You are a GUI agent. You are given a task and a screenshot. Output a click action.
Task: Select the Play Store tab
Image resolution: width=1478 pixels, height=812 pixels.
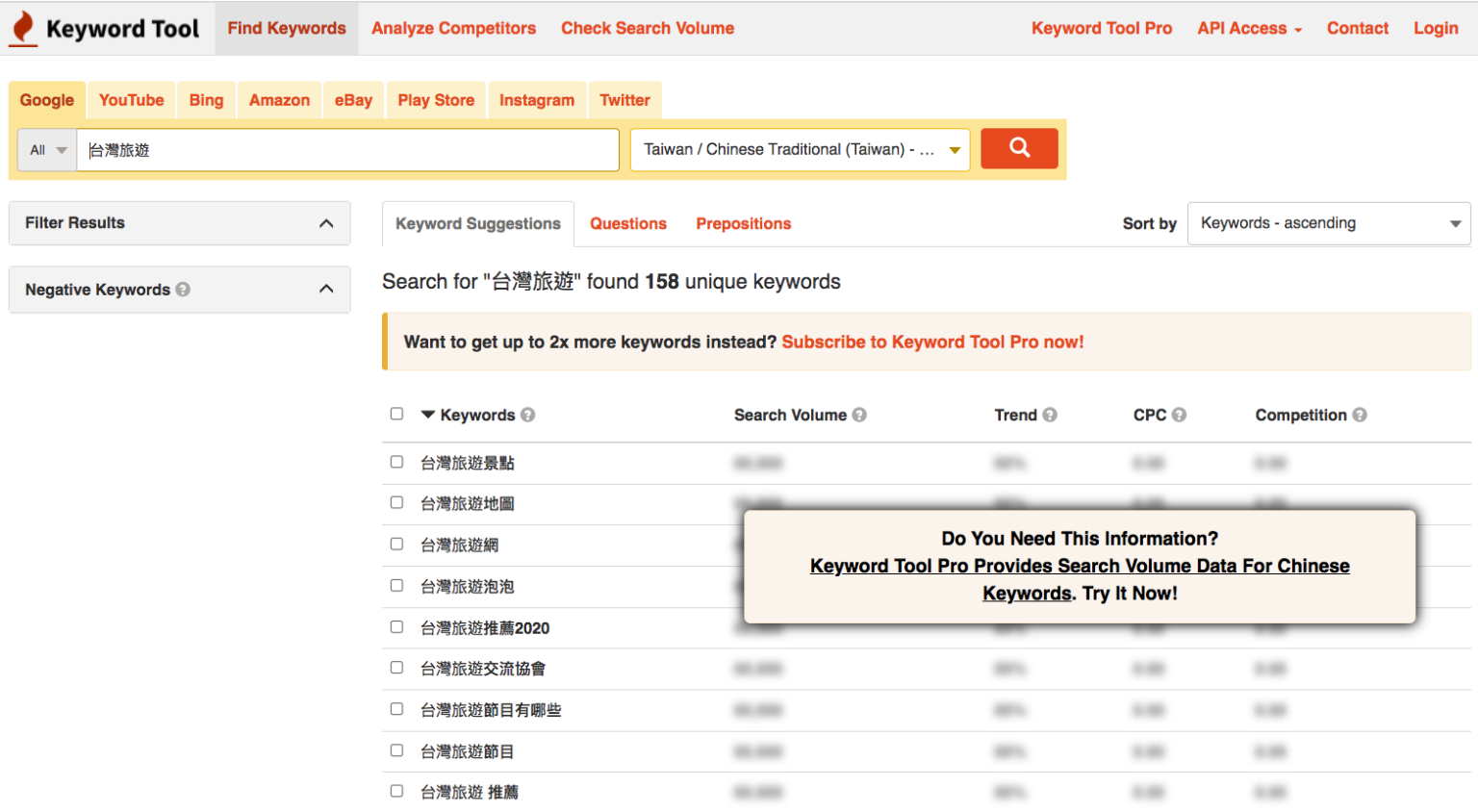coord(436,100)
